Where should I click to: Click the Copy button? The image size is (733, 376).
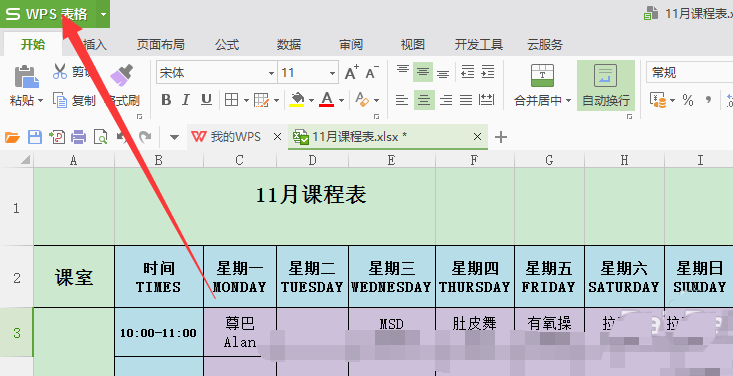pos(74,100)
